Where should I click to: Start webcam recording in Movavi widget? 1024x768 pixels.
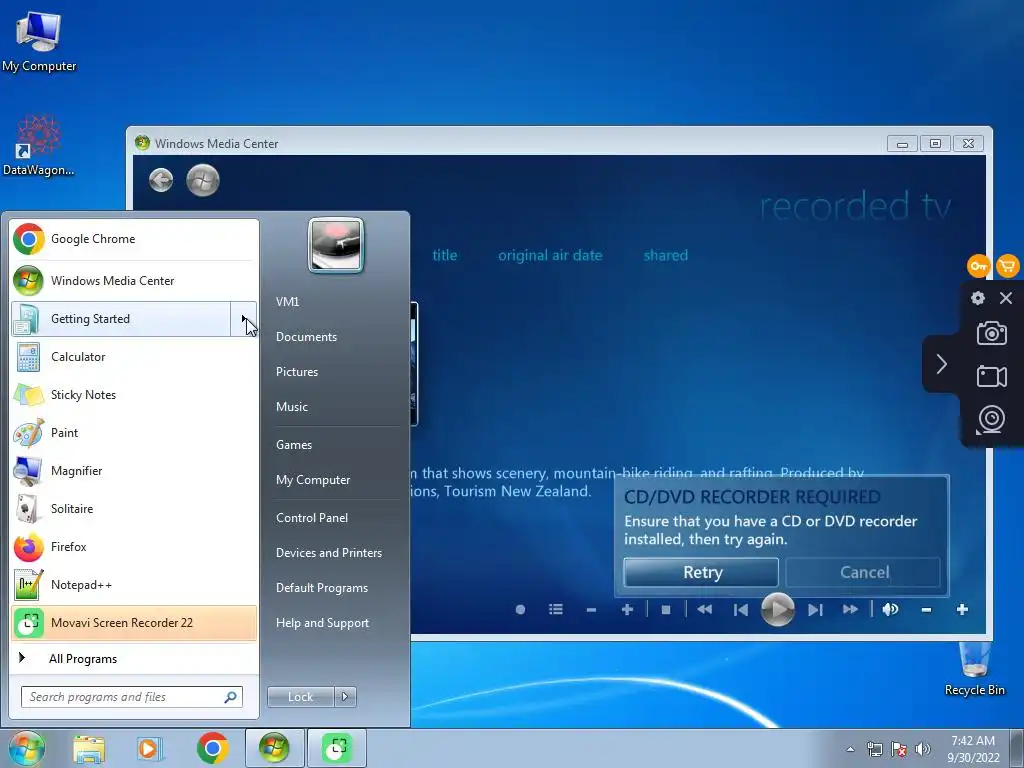pos(991,420)
